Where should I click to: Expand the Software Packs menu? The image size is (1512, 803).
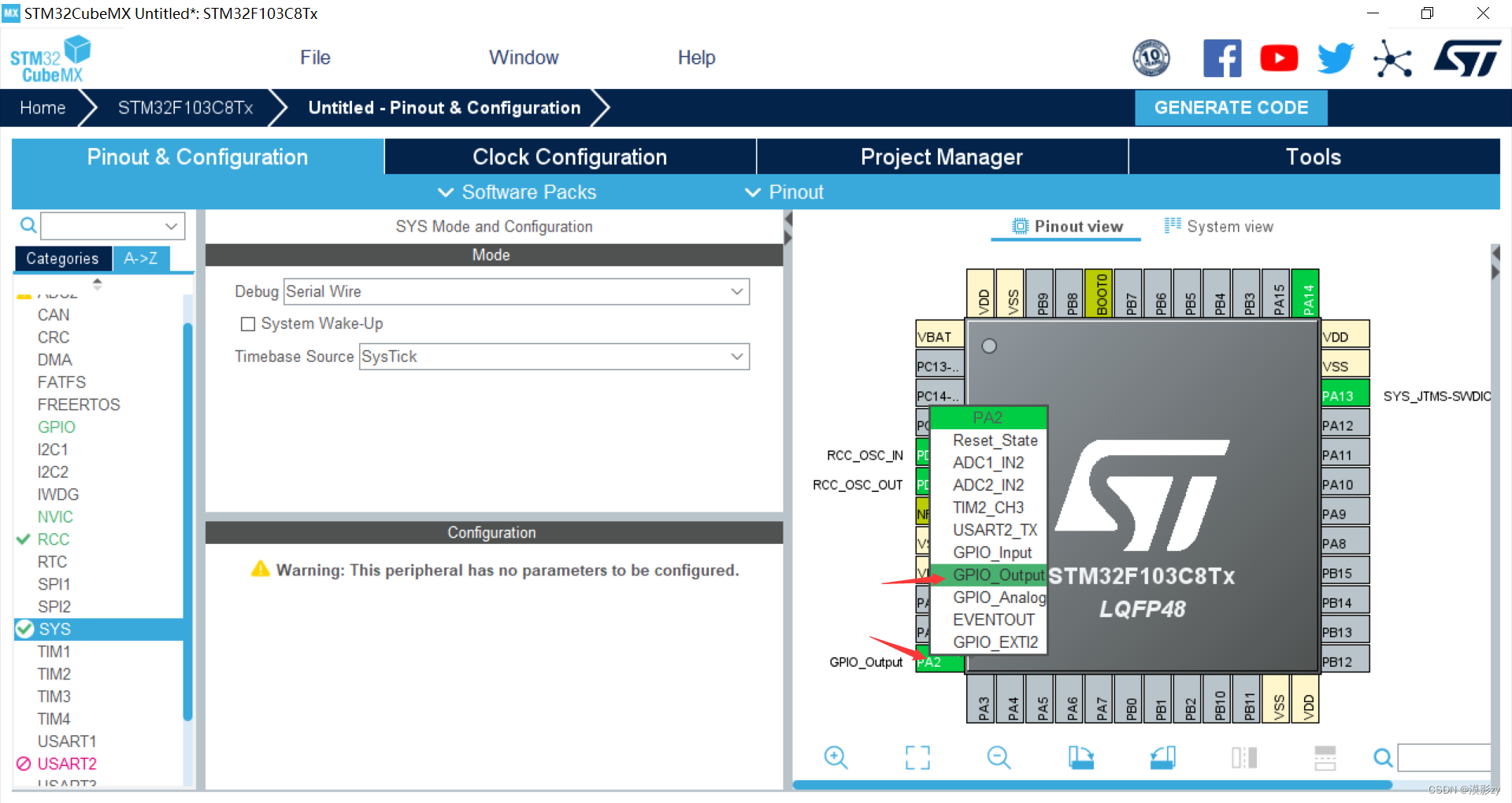click(x=517, y=192)
